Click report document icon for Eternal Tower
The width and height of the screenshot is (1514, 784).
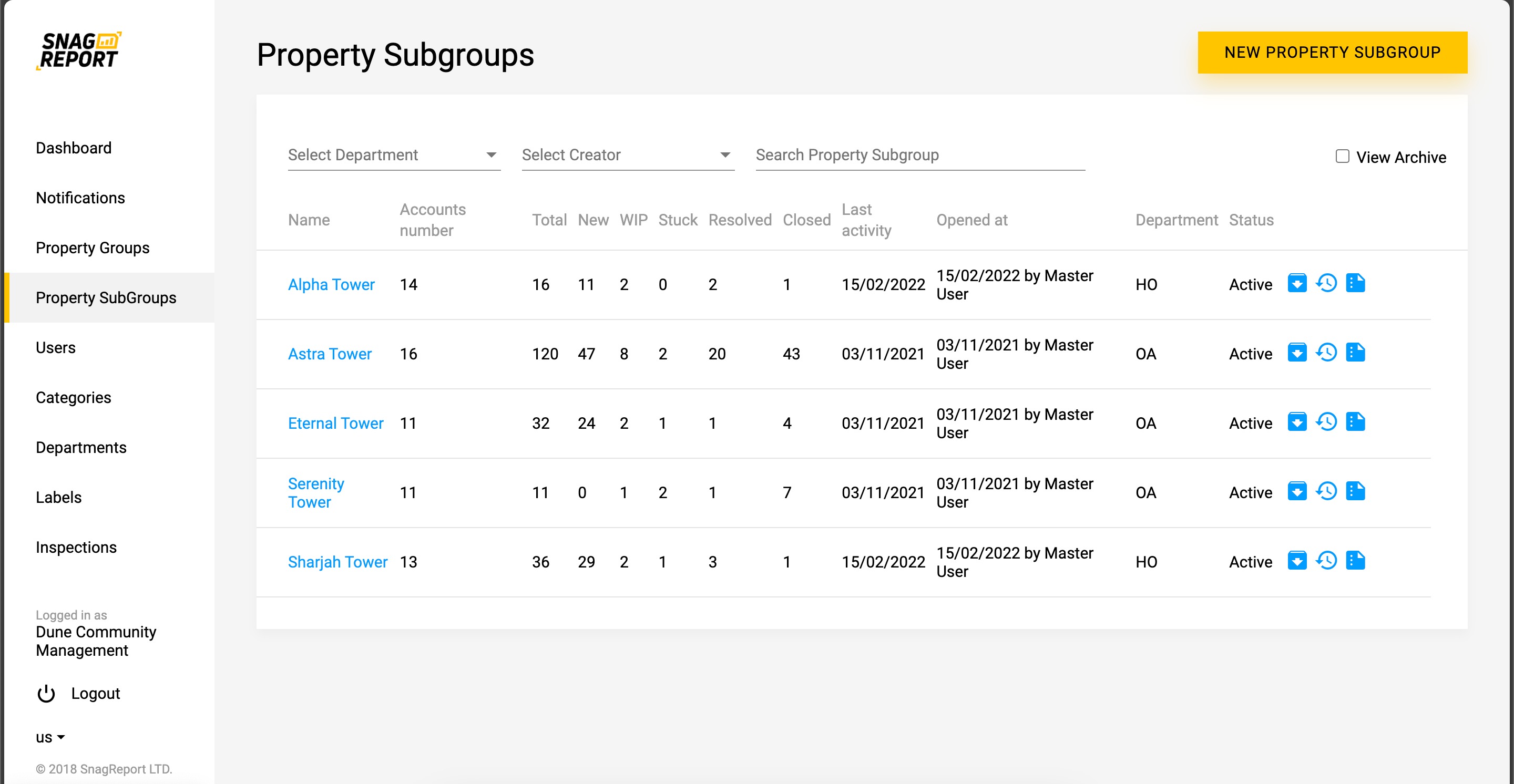point(1355,421)
